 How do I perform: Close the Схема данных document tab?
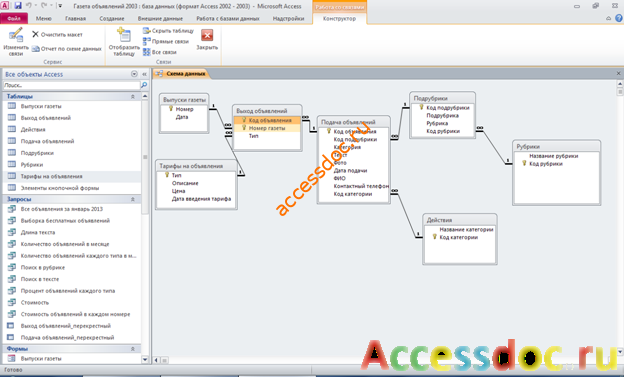[x=618, y=73]
